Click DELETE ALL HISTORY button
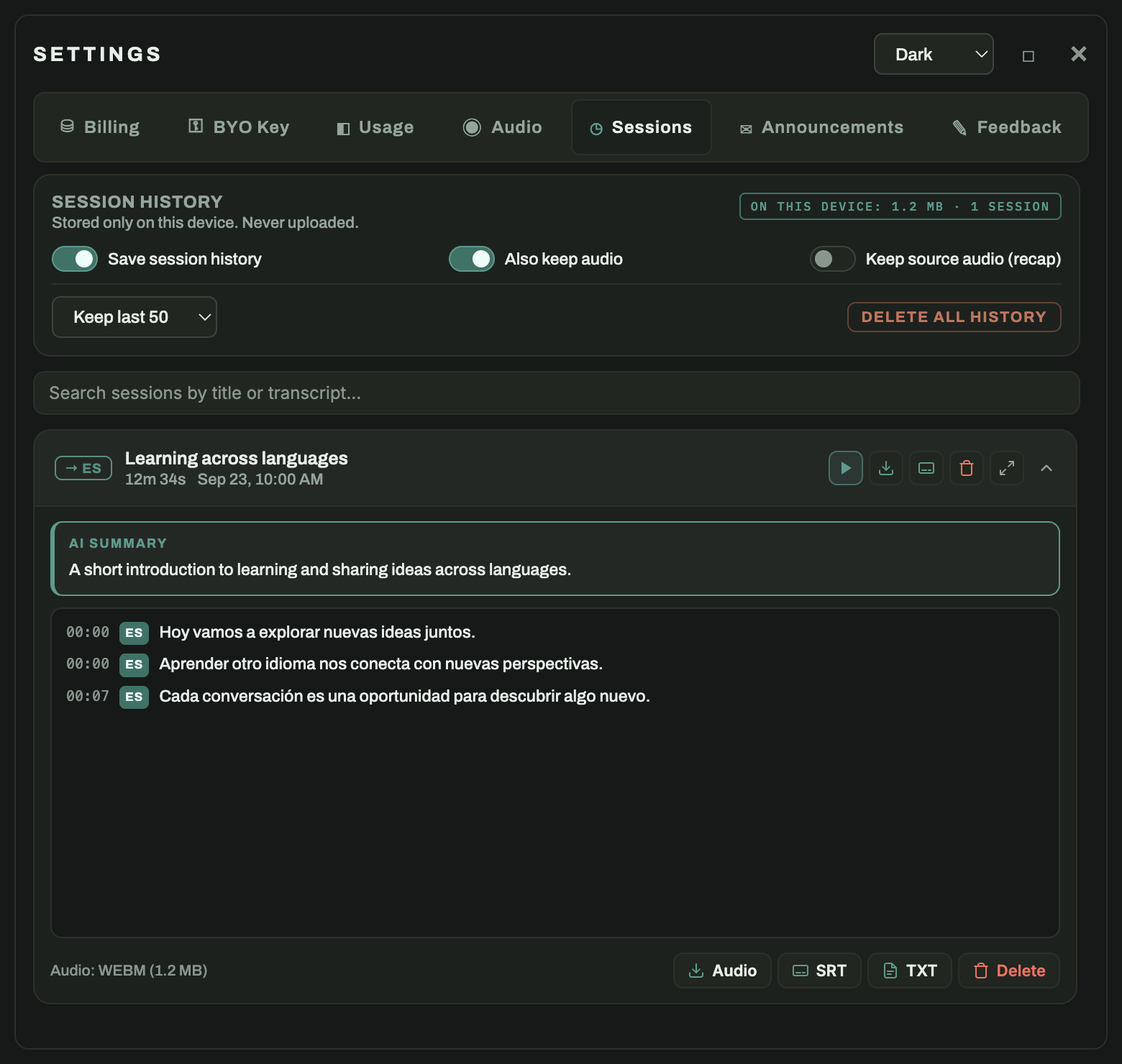The height and width of the screenshot is (1064, 1122). [954, 317]
